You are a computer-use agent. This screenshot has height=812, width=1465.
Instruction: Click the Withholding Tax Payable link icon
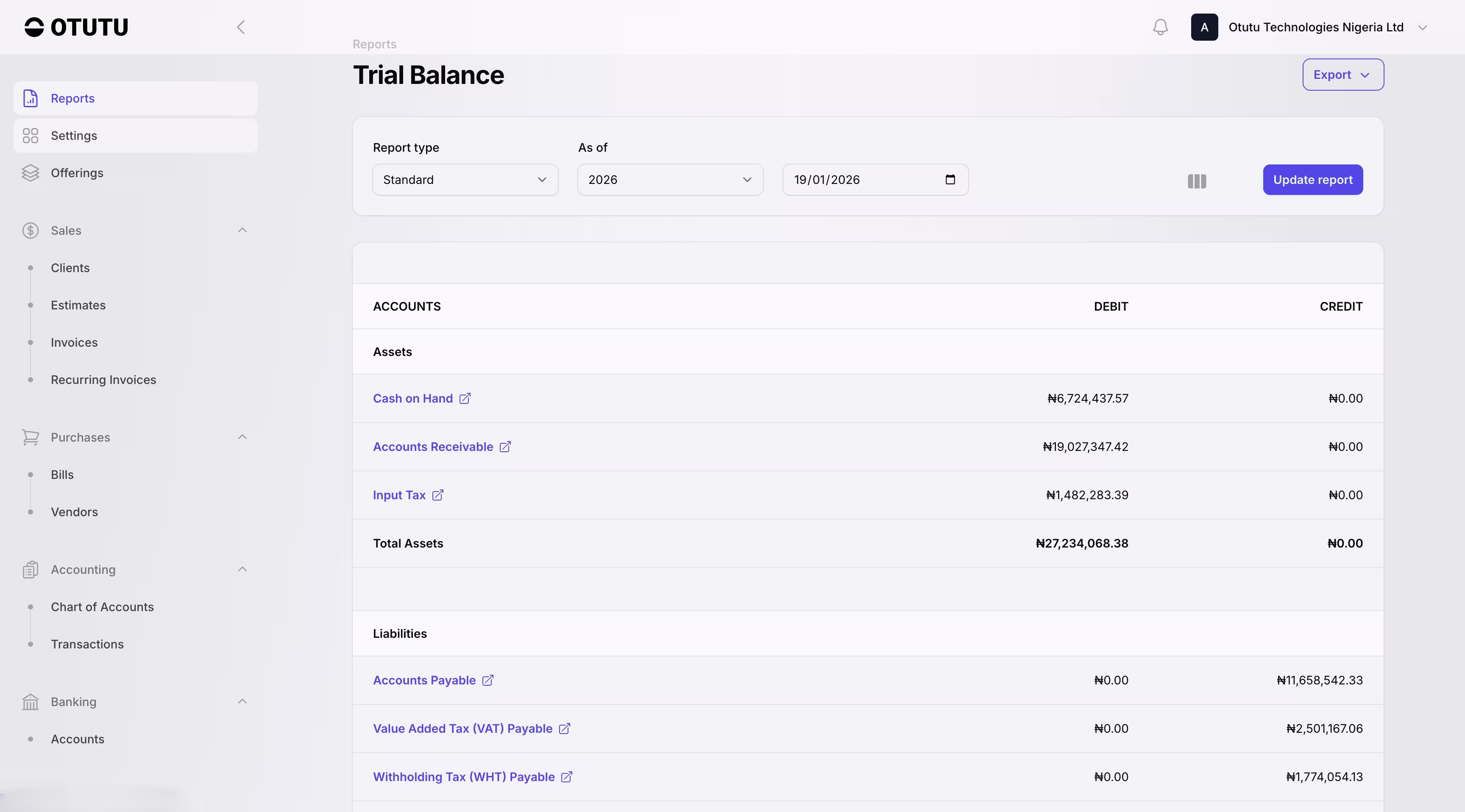[566, 777]
